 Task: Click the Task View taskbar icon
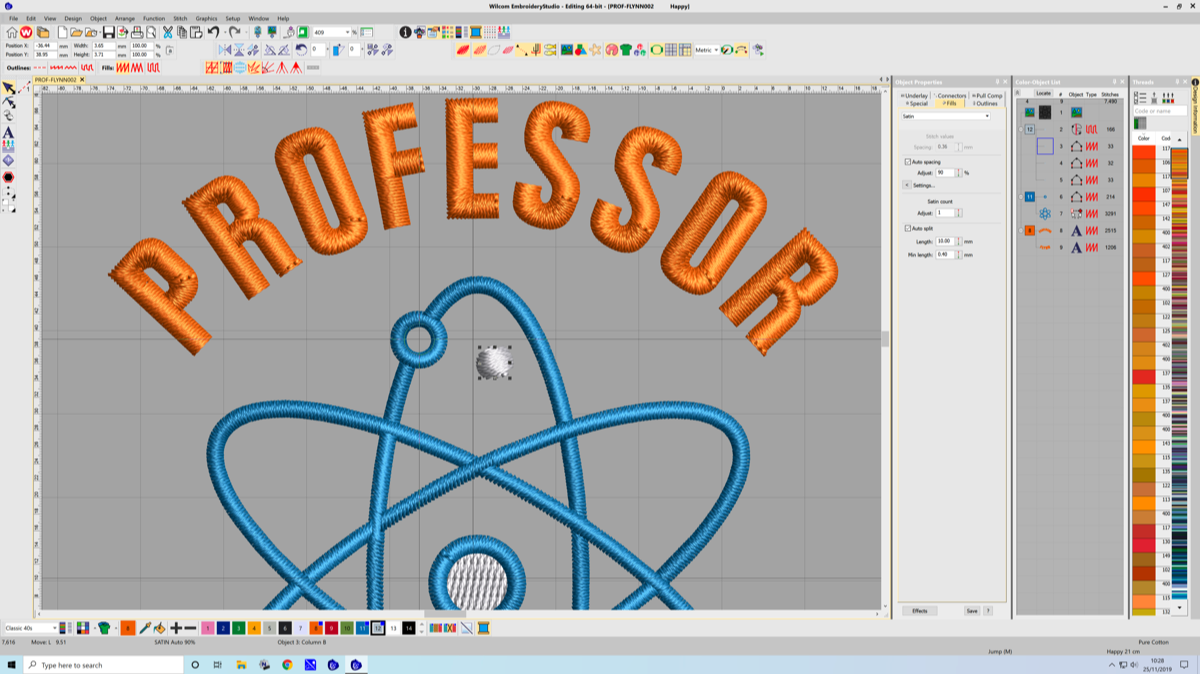coord(218,664)
